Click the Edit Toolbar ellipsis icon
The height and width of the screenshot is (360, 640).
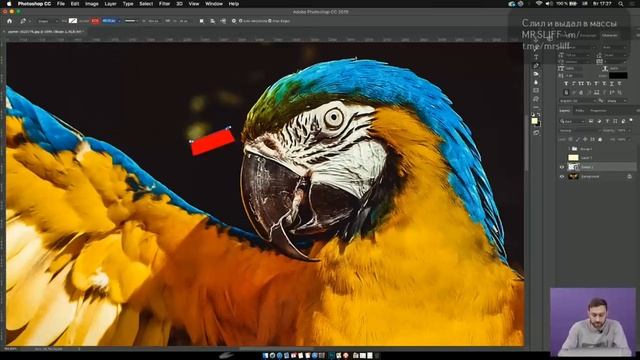tap(536, 107)
